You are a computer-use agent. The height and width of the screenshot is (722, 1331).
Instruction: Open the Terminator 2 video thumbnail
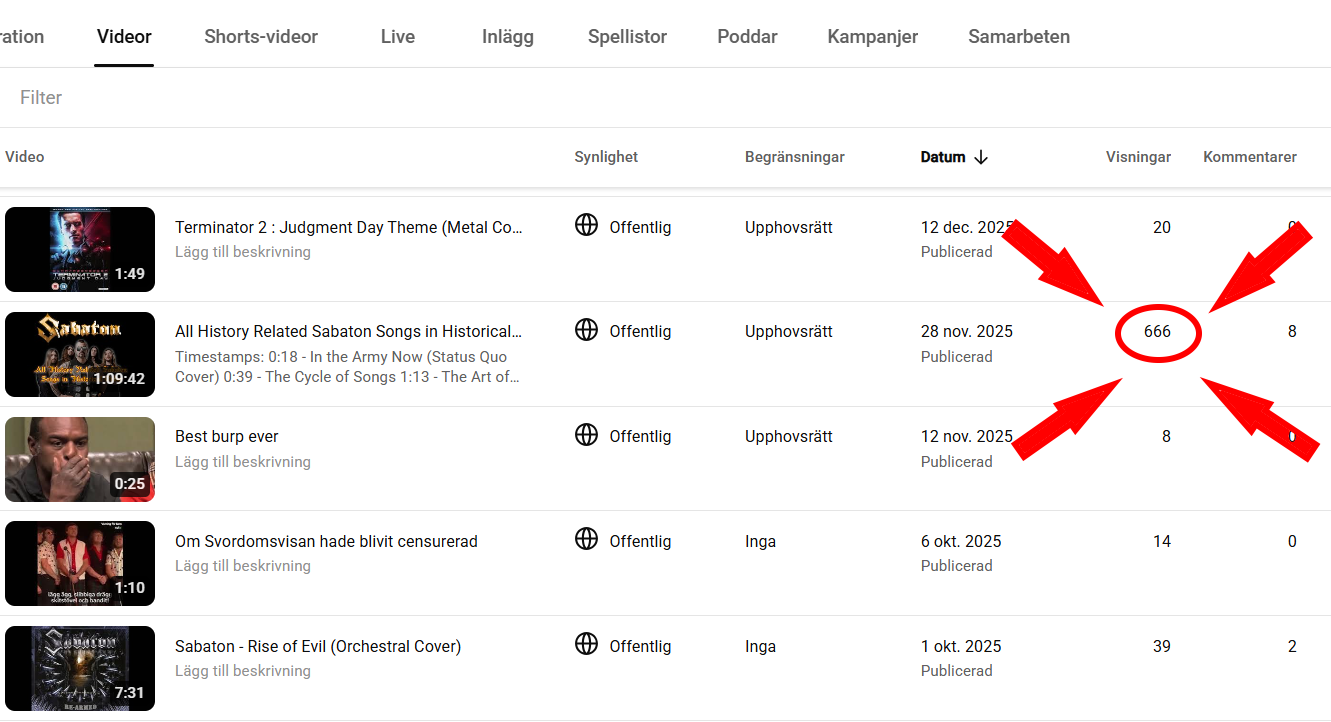tap(80, 249)
